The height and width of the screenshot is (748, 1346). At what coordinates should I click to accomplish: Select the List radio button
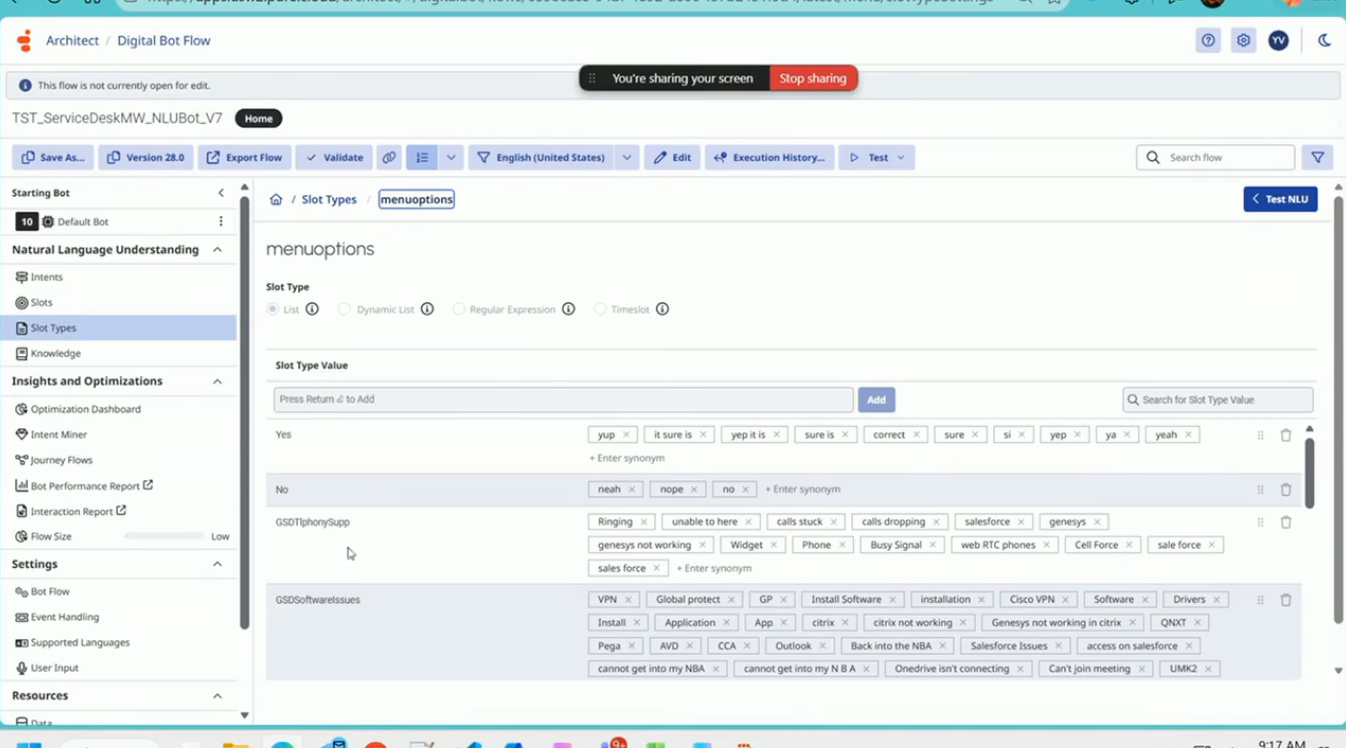click(273, 309)
